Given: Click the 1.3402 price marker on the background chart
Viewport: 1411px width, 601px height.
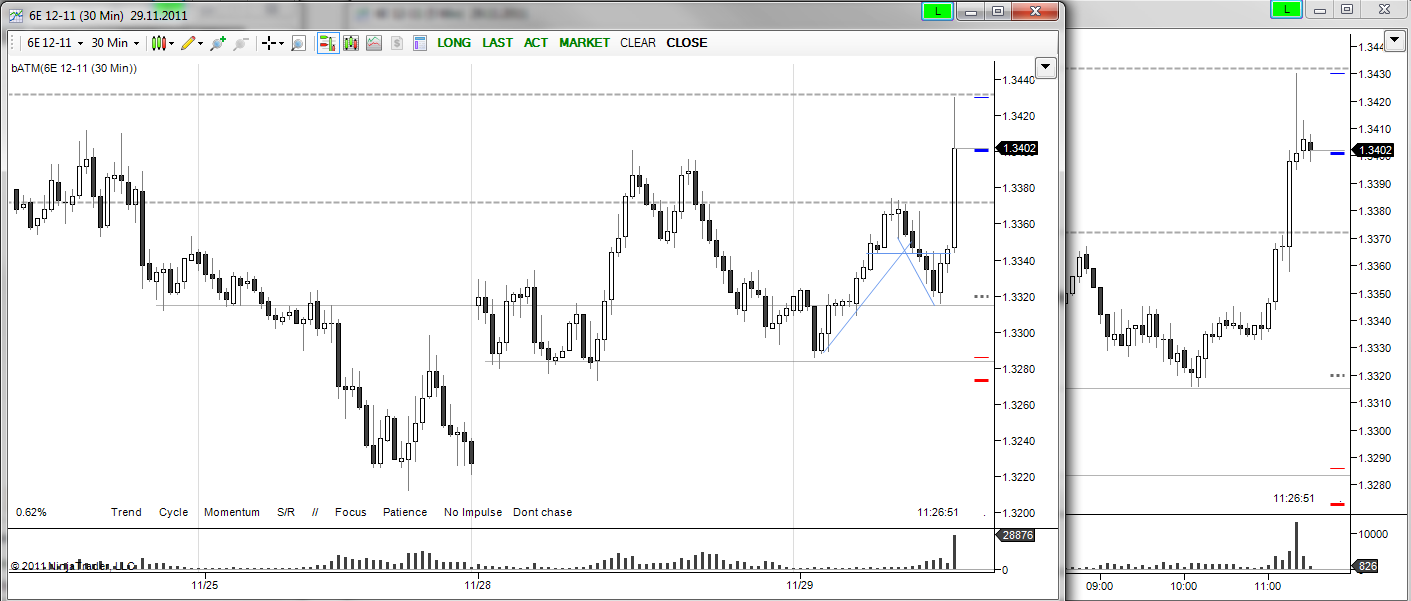Looking at the screenshot, I should (x=1373, y=151).
